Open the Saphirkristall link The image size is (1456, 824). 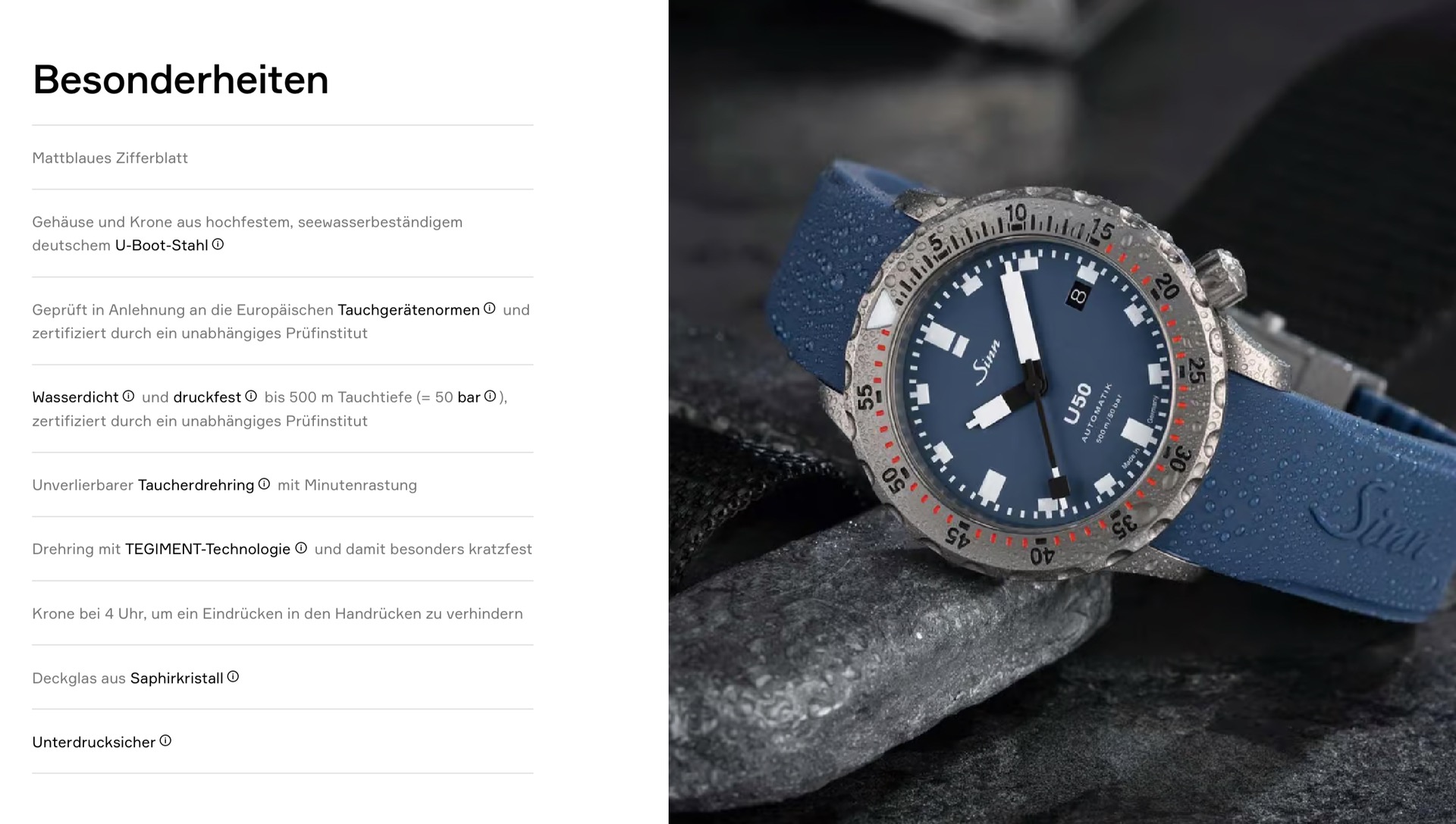click(x=177, y=678)
